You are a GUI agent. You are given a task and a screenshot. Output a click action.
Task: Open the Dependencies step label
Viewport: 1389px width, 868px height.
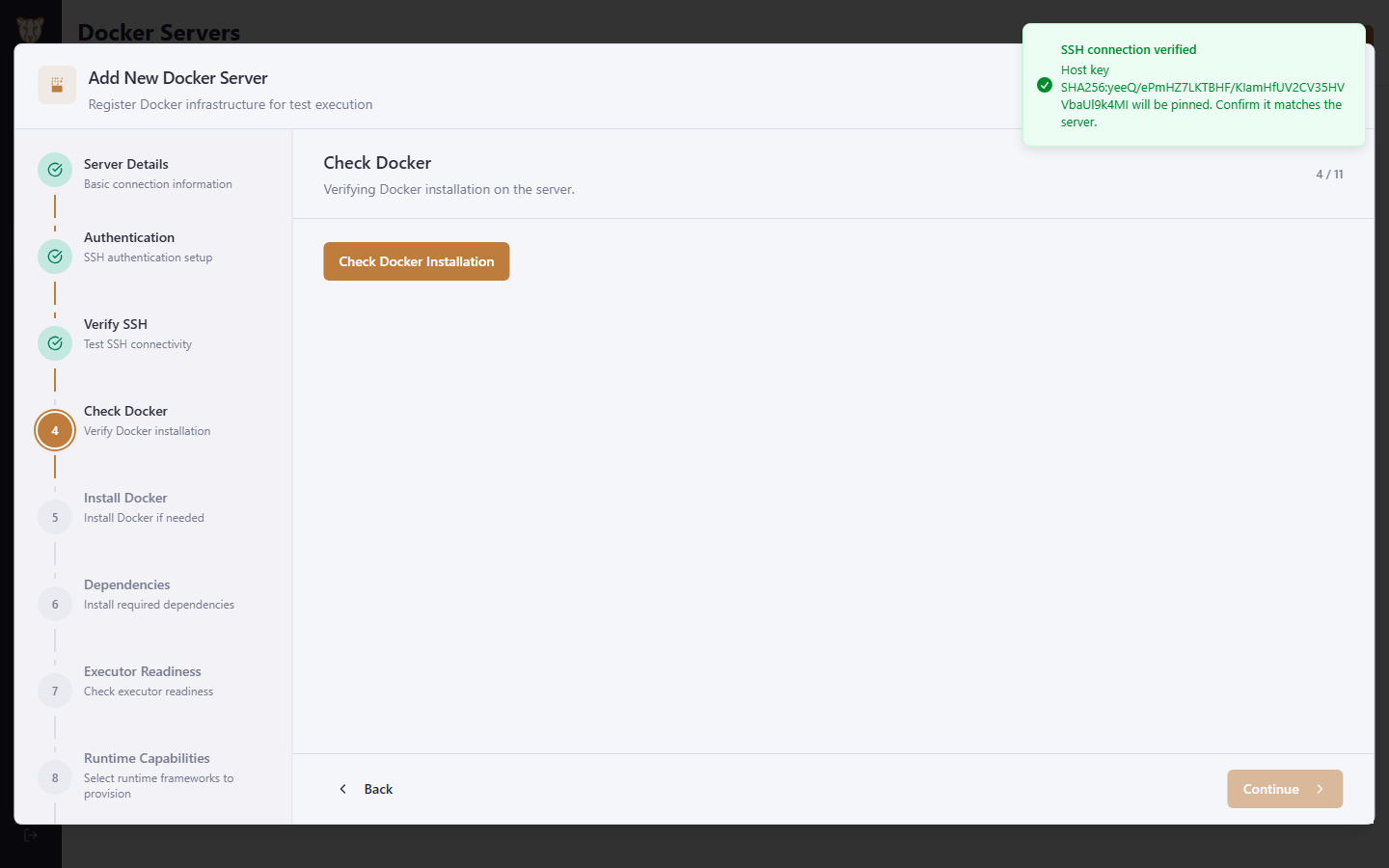(127, 584)
